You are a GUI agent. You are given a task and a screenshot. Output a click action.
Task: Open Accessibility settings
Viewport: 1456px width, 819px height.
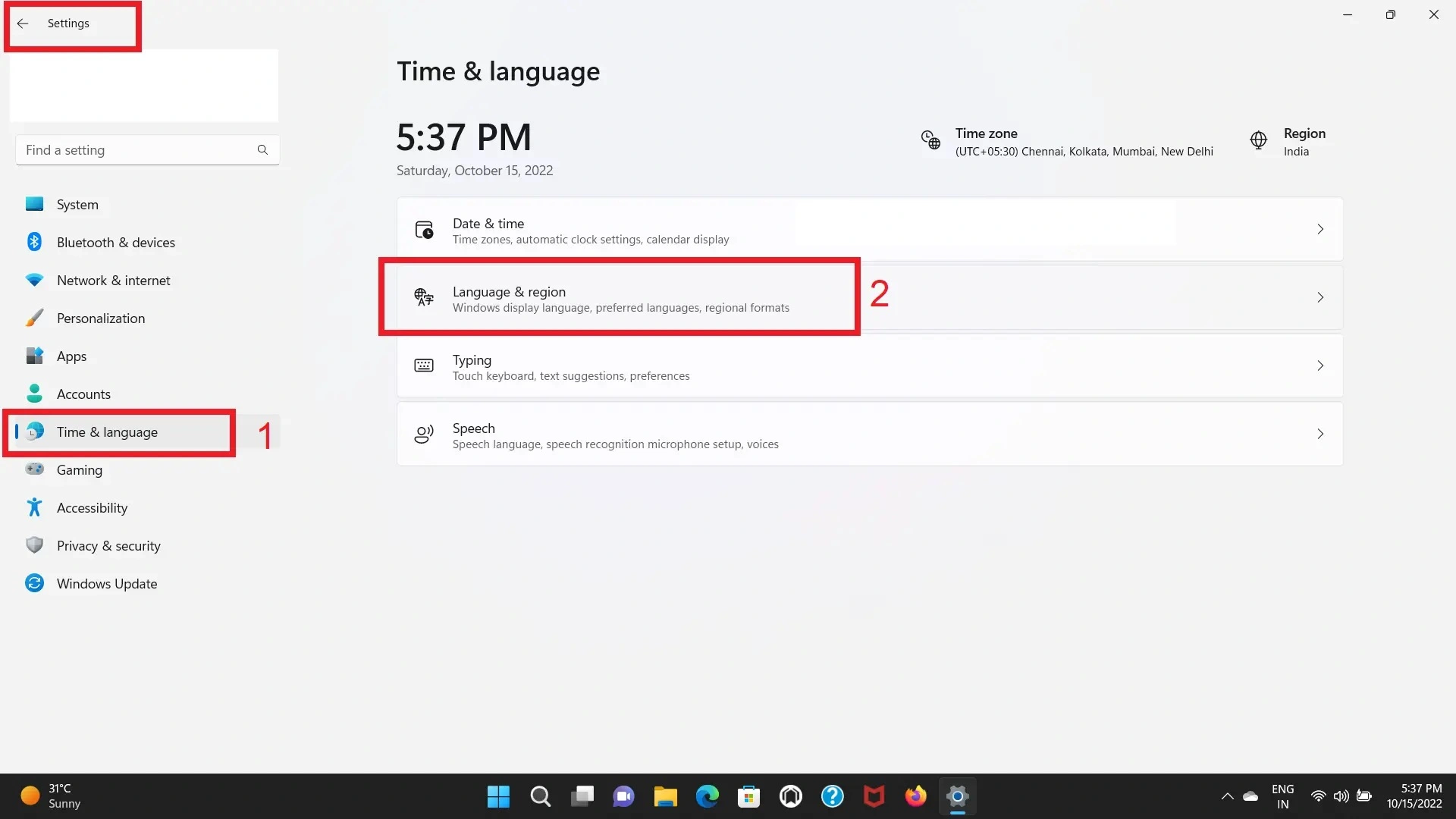click(x=93, y=507)
